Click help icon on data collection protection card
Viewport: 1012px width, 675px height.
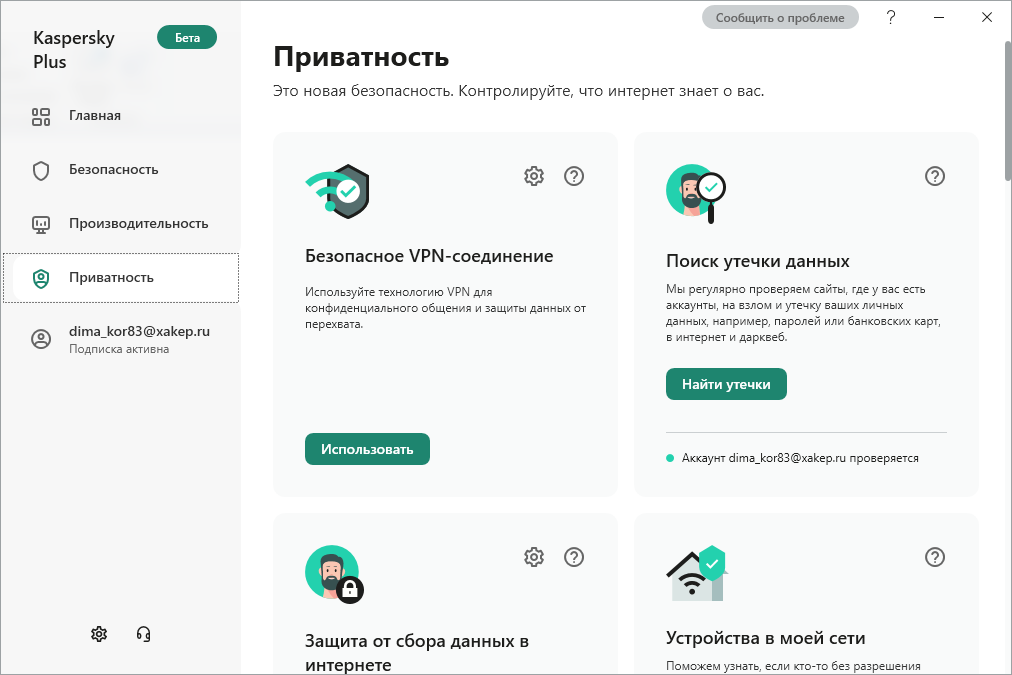click(x=574, y=557)
